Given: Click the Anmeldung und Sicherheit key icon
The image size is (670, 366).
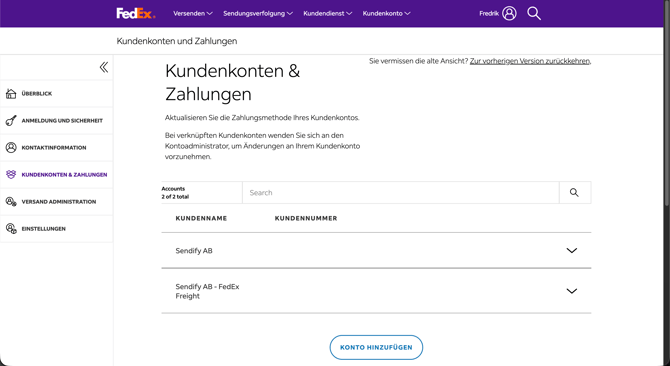Looking at the screenshot, I should [x=11, y=120].
